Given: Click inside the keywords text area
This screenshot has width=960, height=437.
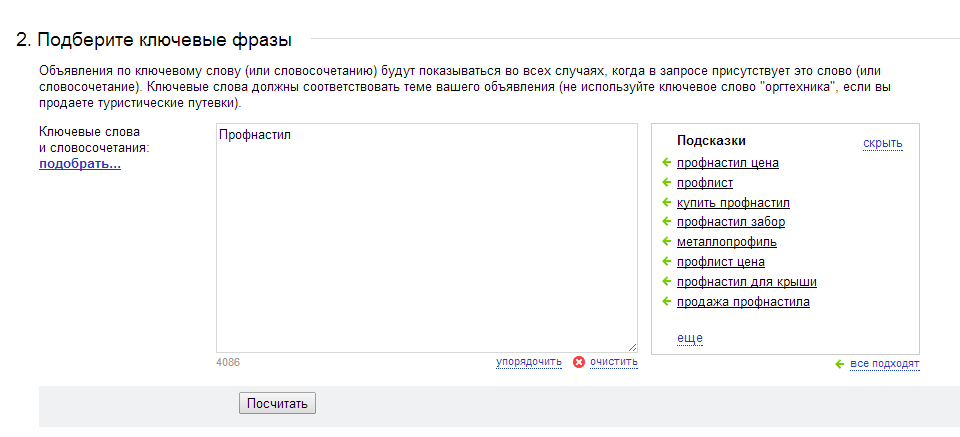Looking at the screenshot, I should coord(427,238).
